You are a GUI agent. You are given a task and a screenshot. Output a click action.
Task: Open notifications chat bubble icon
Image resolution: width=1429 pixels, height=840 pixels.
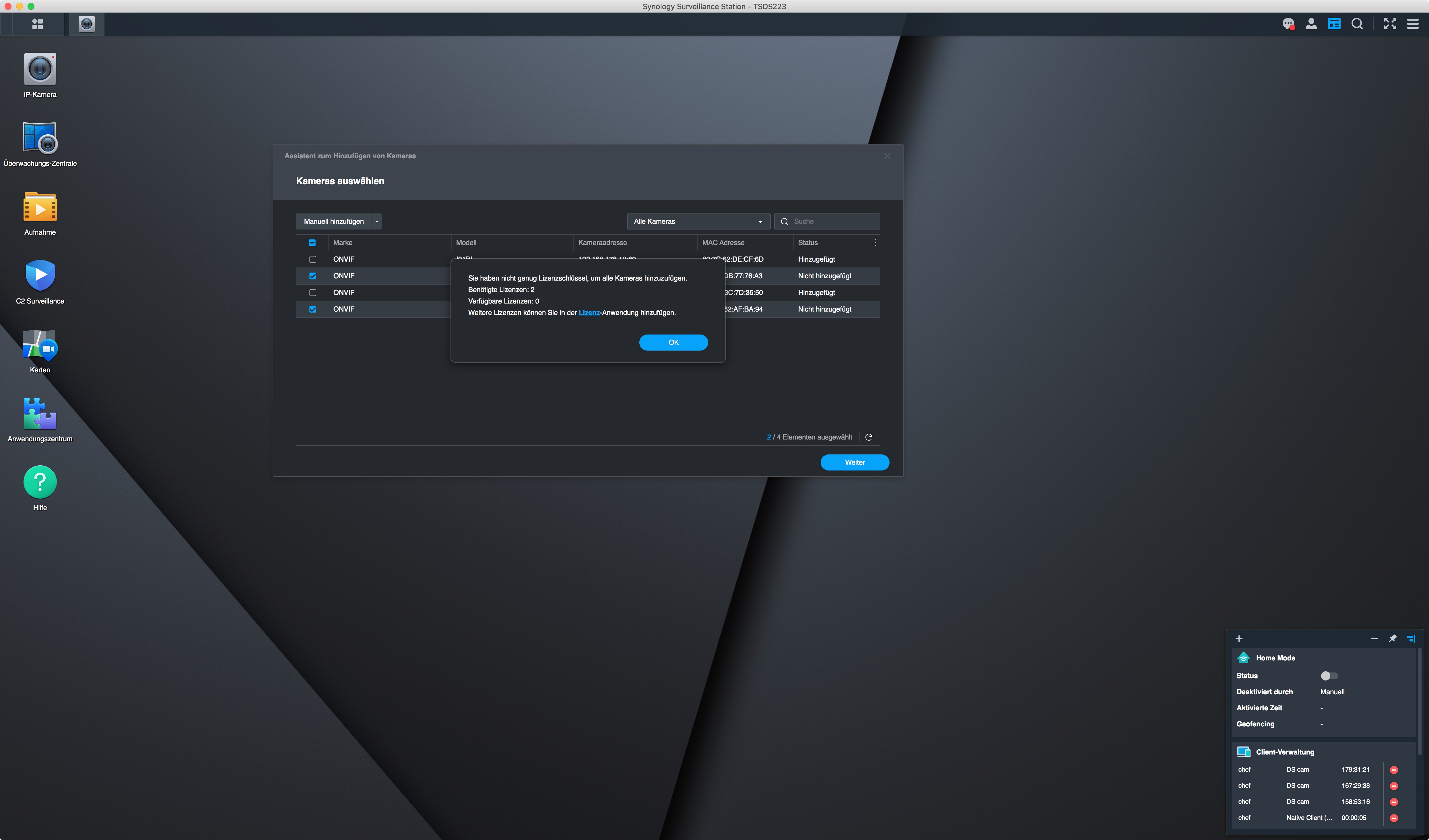[1288, 24]
